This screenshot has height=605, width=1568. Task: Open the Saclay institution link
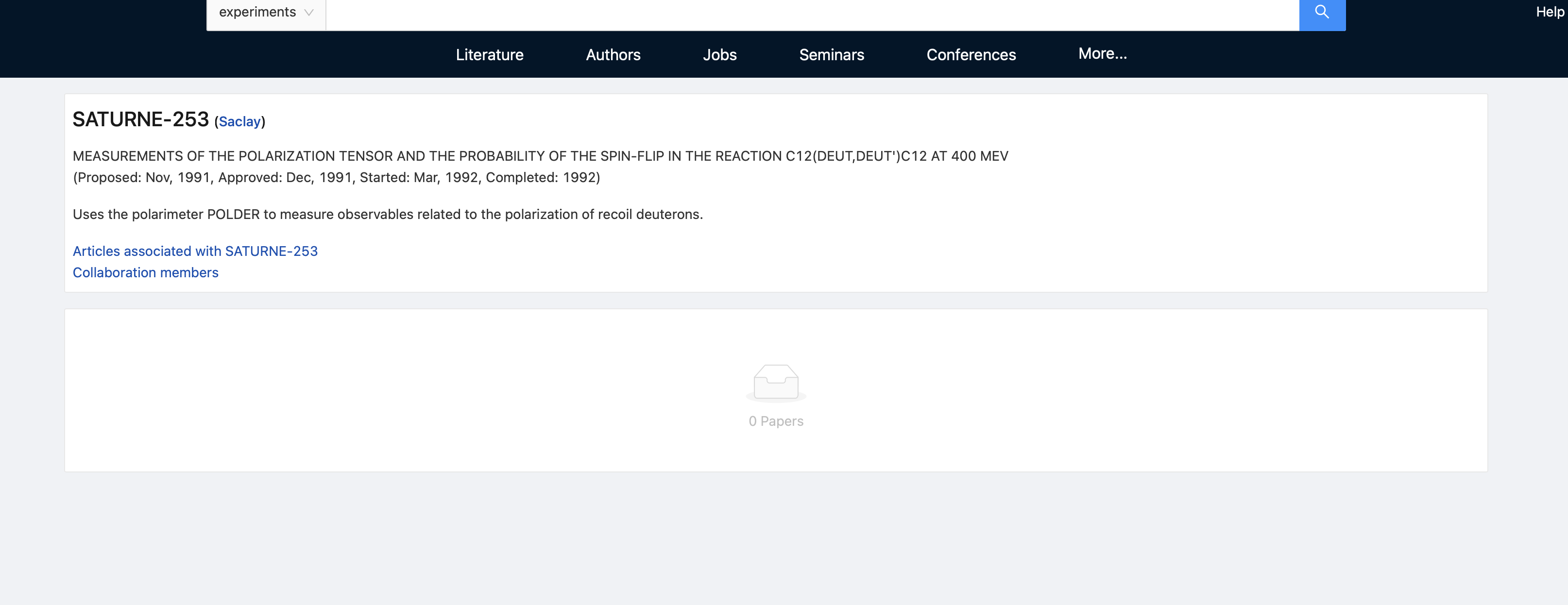pos(239,122)
